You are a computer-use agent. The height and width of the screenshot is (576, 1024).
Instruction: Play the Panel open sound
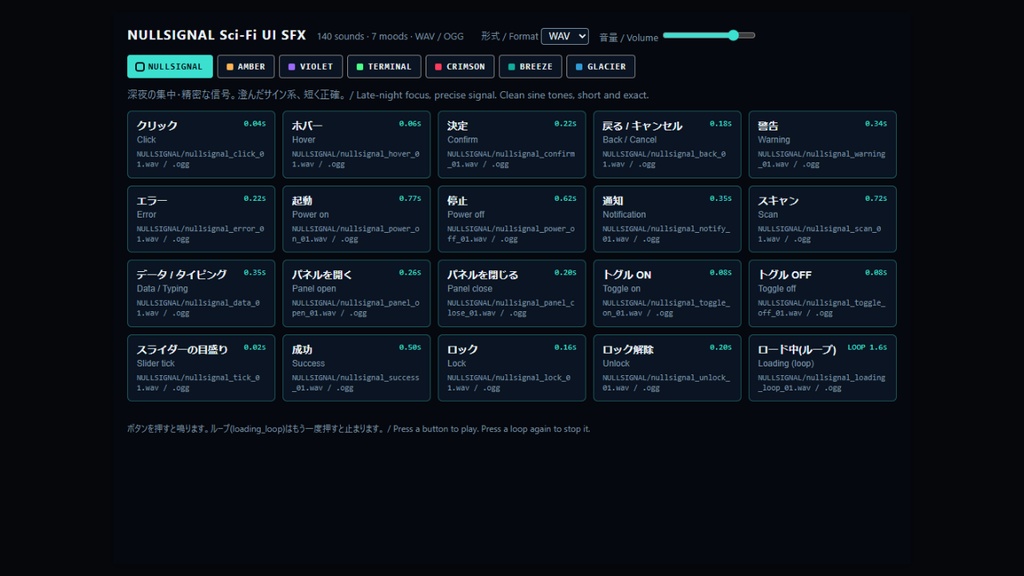[357, 293]
